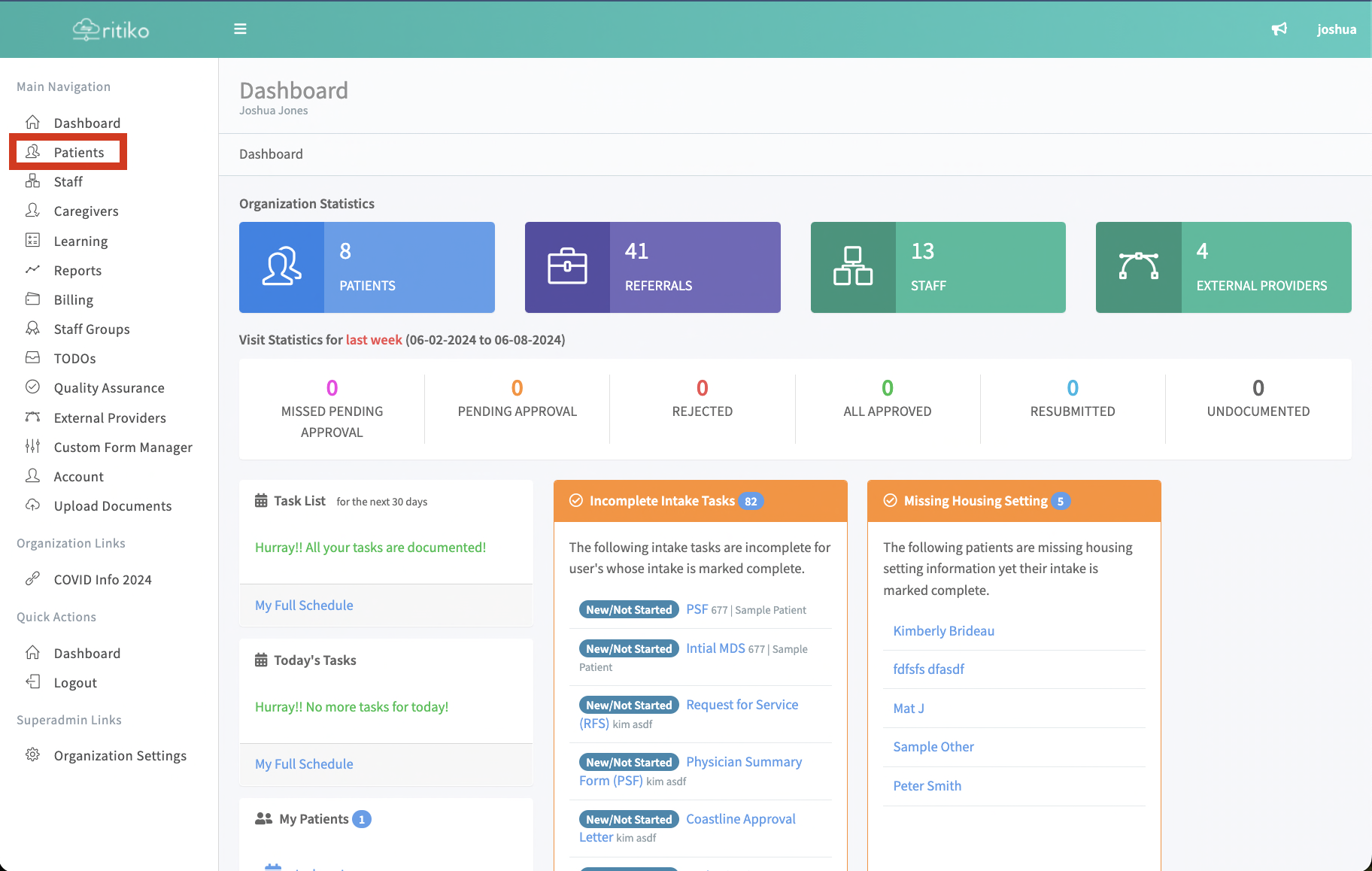Go to Billing in main navigation
Screen dimensions: 1372x871
(73, 300)
